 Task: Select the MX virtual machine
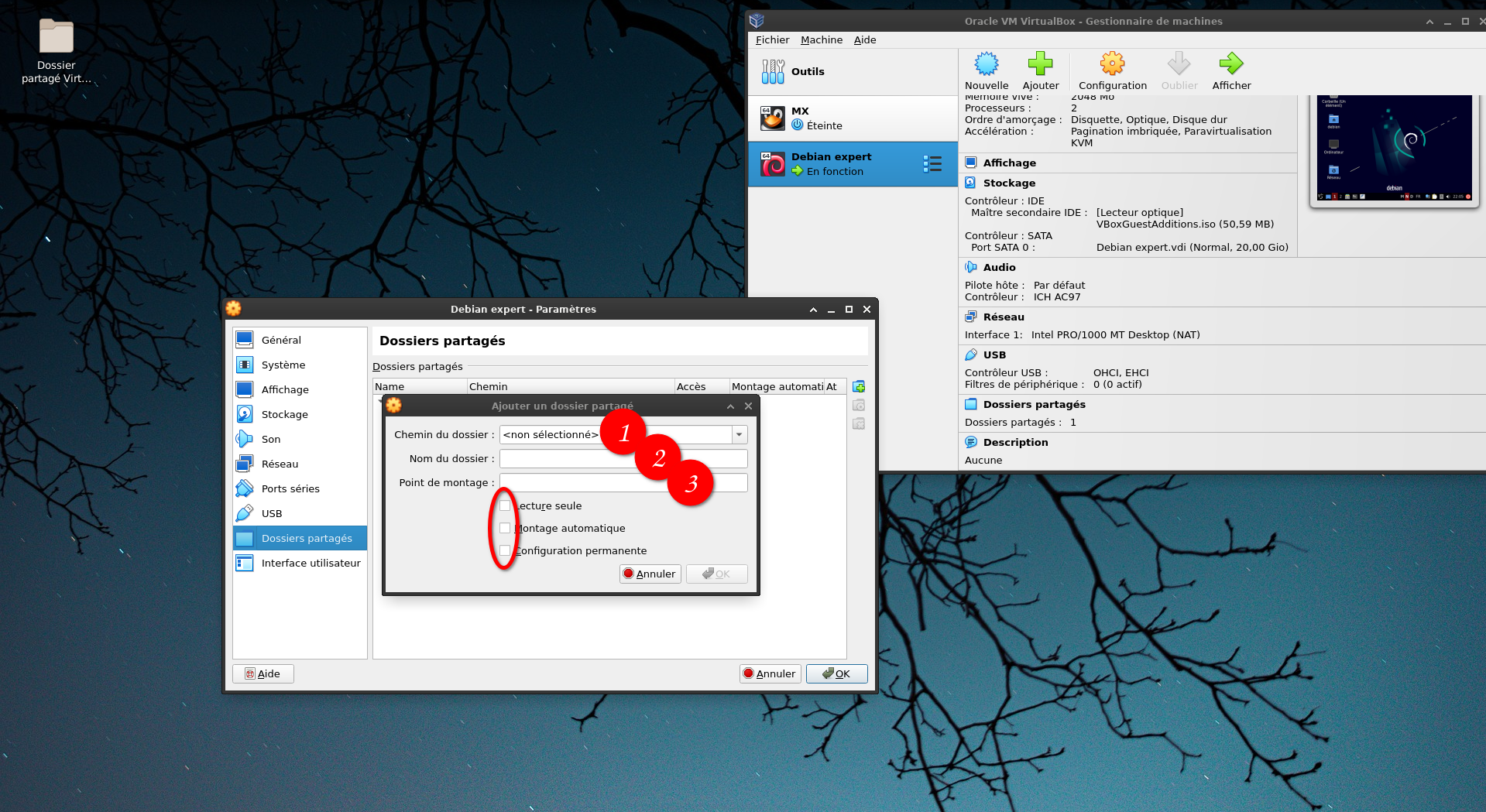point(853,118)
